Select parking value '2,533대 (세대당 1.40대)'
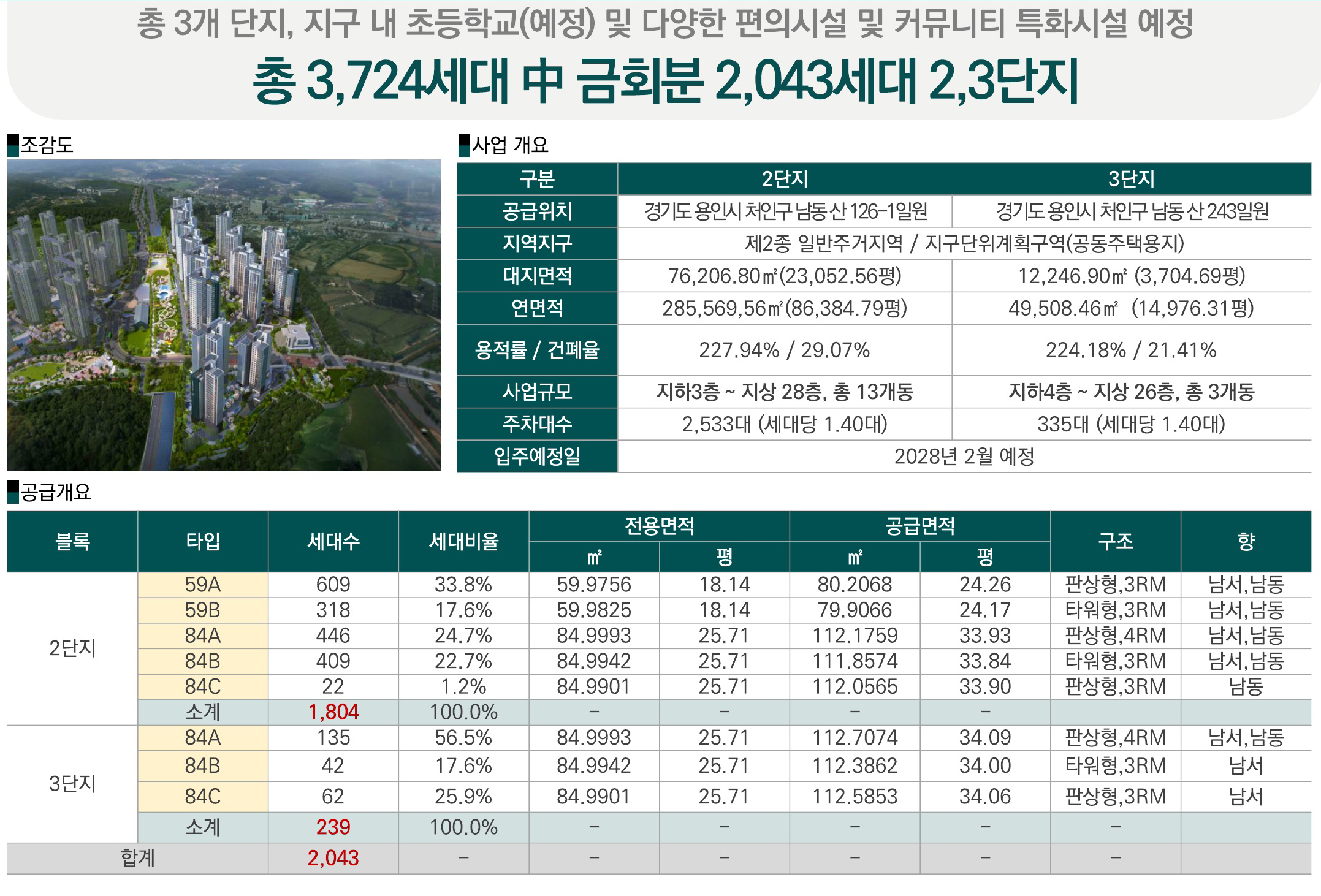 [x=785, y=424]
